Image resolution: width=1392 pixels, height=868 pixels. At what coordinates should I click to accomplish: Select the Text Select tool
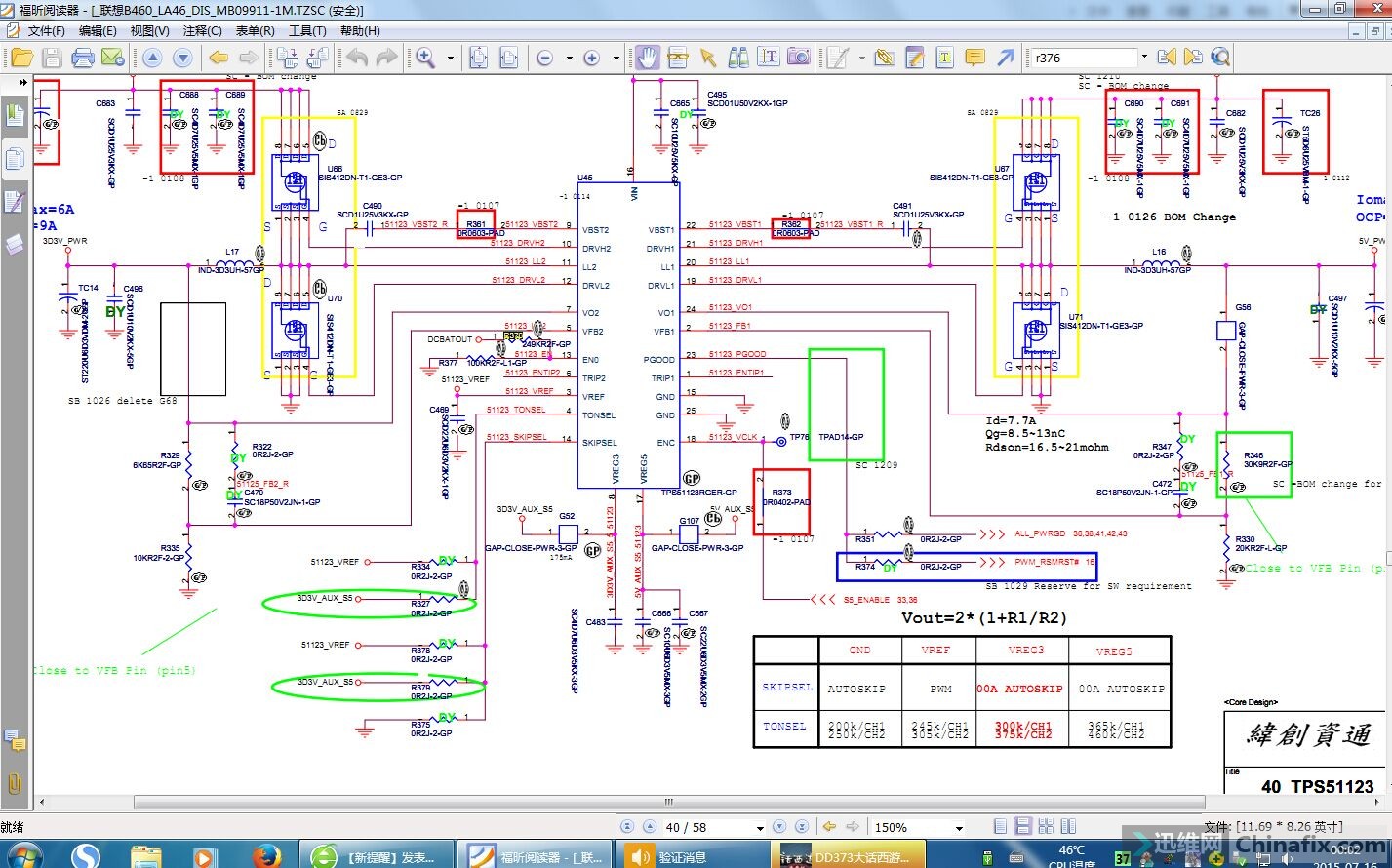click(x=769, y=58)
